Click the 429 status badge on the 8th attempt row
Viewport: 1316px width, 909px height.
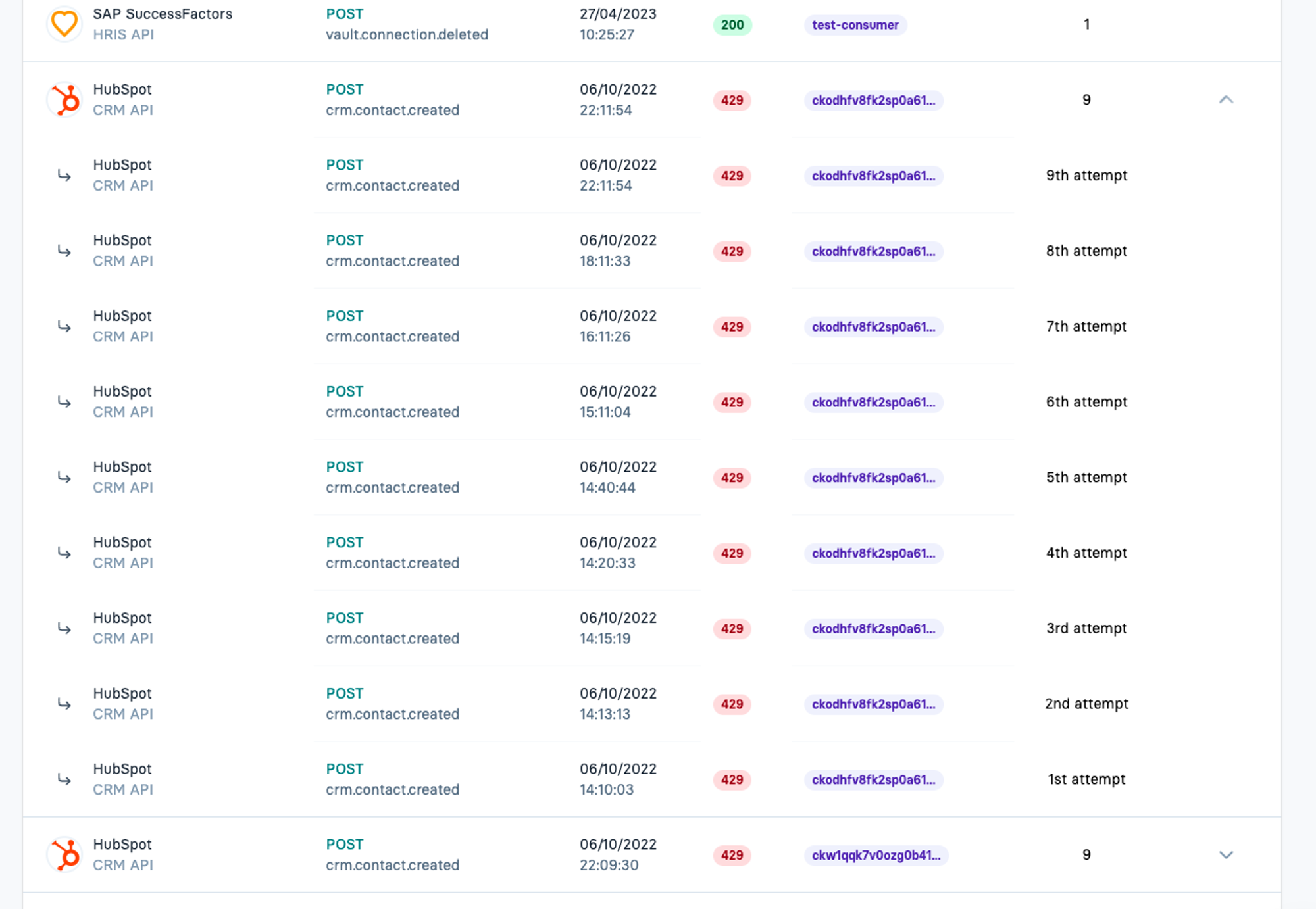[732, 251]
